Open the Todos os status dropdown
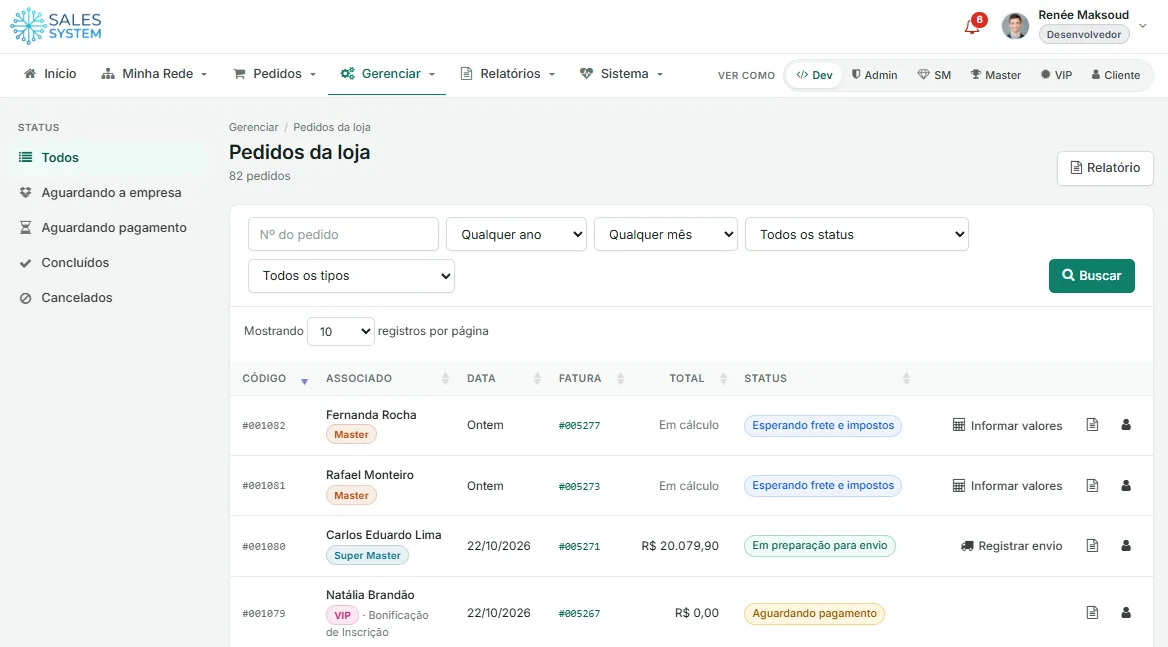Screen dimensions: 1168x647 (857, 235)
